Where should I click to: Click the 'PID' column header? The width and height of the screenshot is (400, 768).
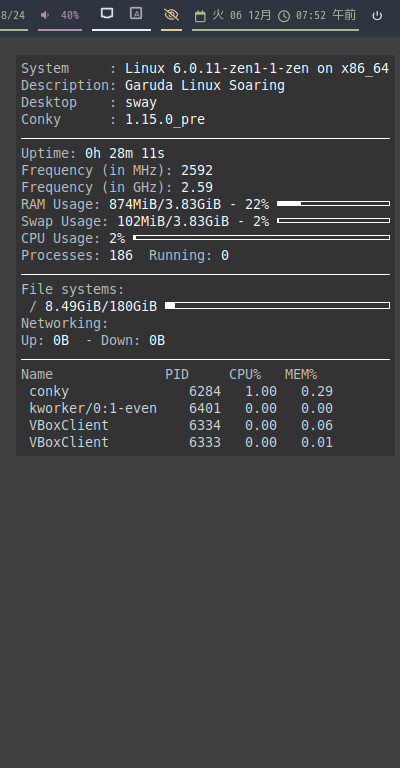pyautogui.click(x=177, y=375)
